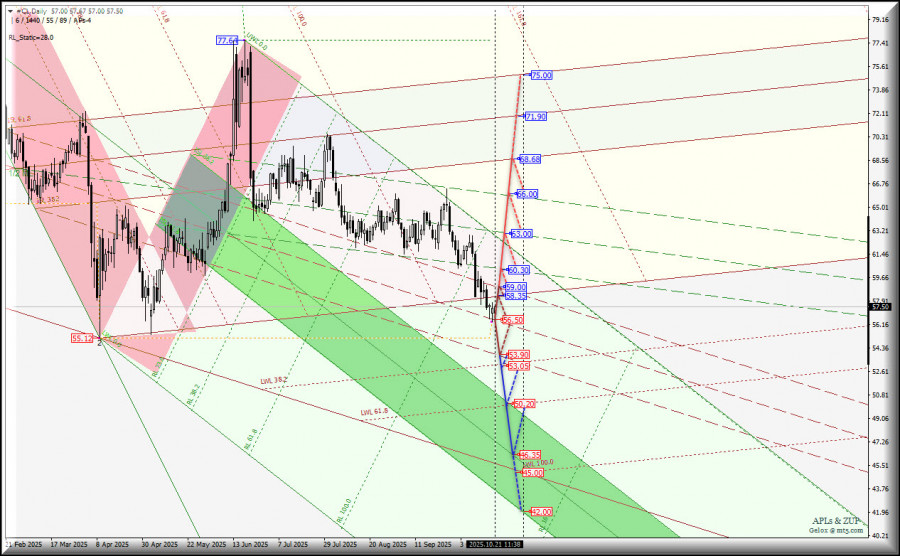Click the 45.00 red price label
Image resolution: width=900 pixels, height=556 pixels.
533,473
